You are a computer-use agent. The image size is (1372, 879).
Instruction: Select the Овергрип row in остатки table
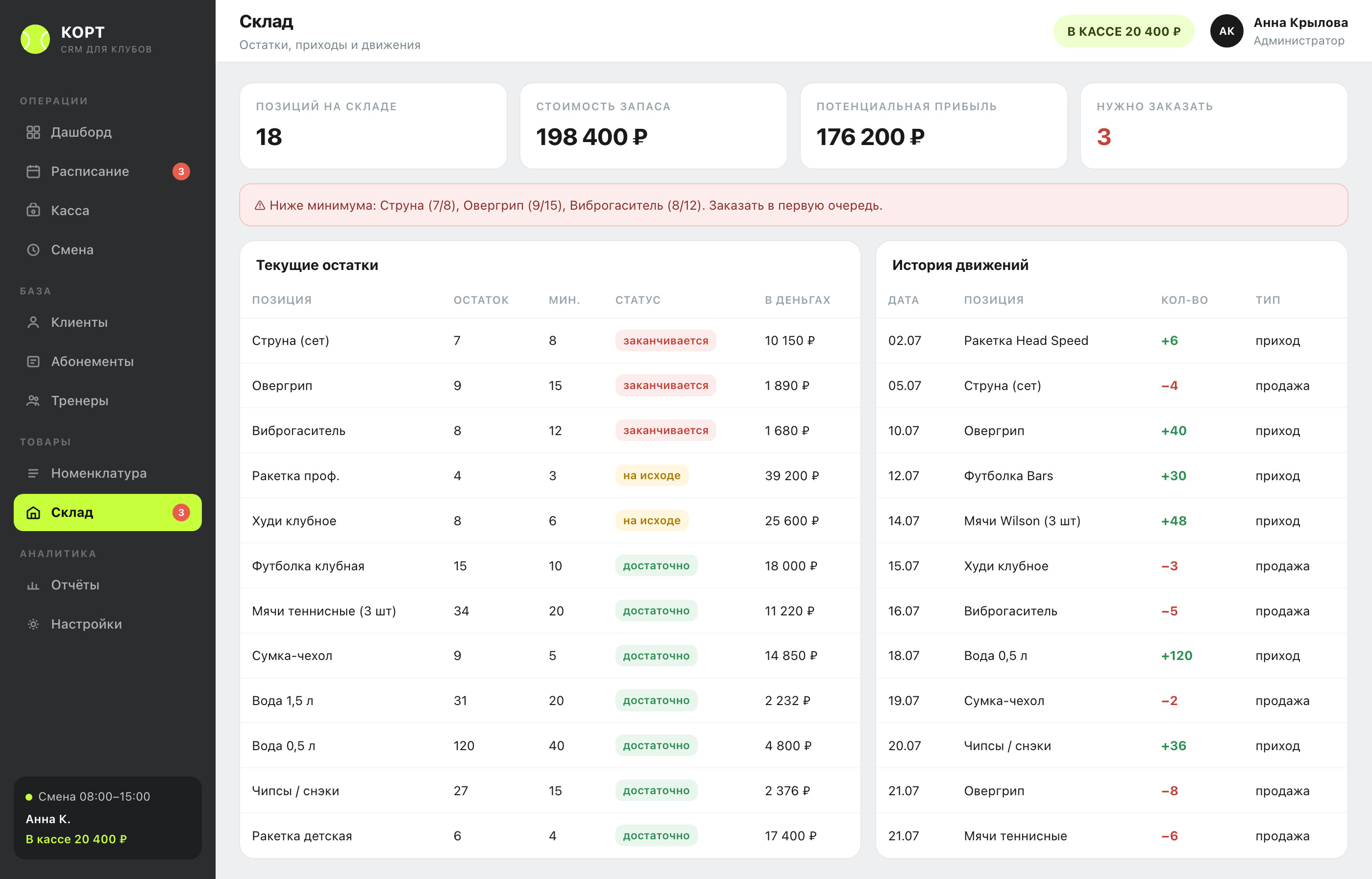tap(550, 386)
